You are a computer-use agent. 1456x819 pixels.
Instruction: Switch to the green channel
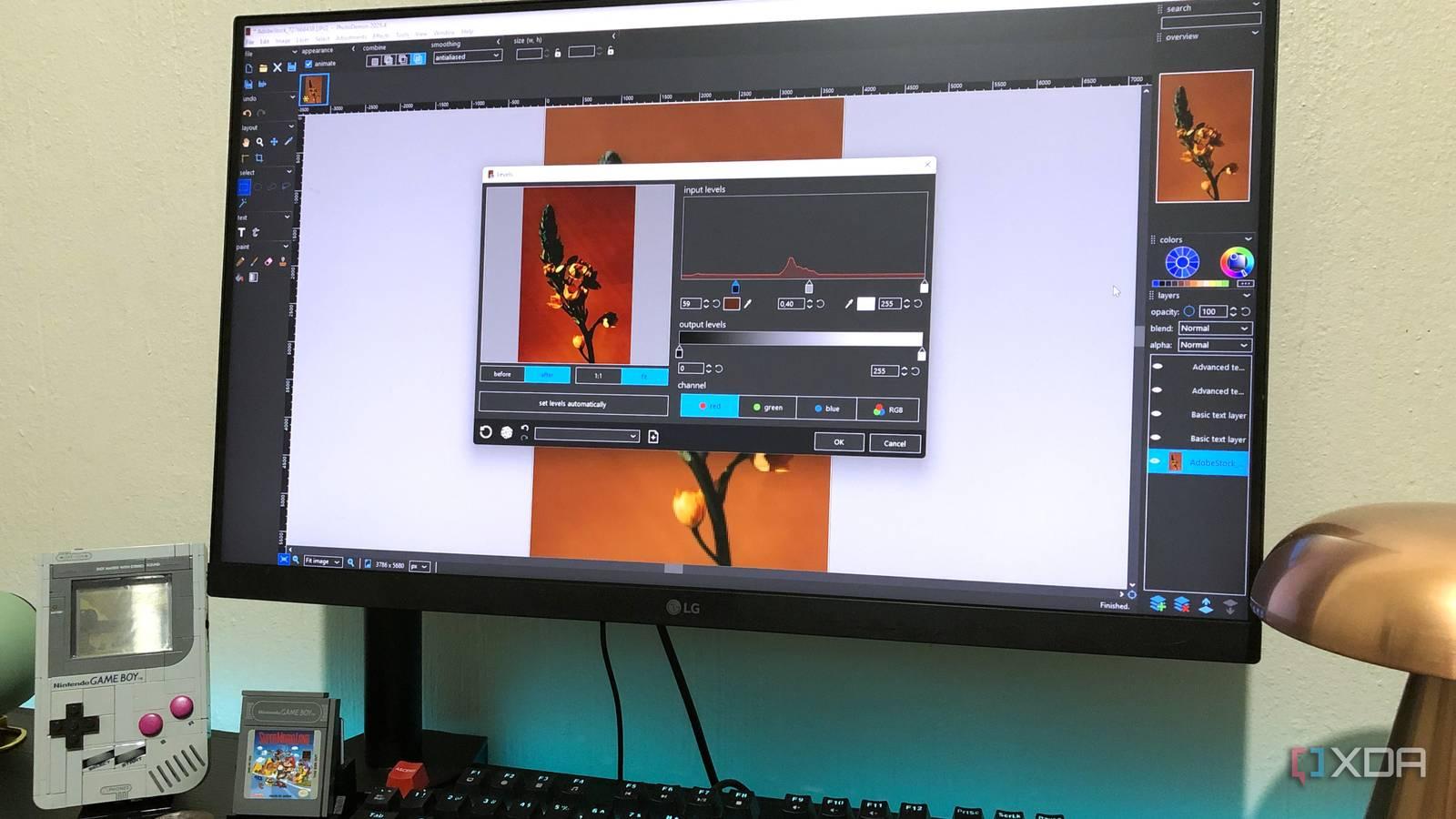(767, 408)
